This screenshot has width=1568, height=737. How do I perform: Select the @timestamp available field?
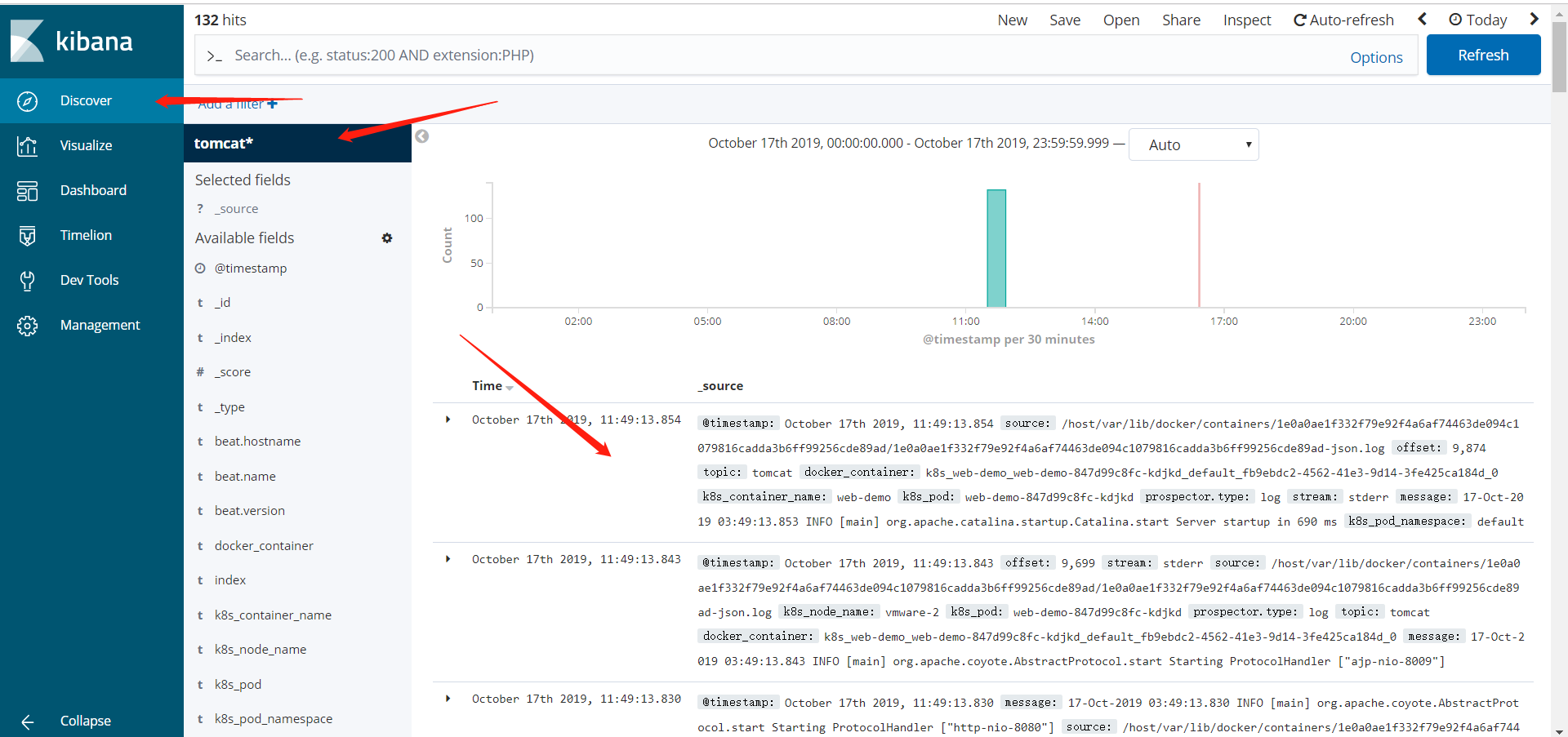251,269
